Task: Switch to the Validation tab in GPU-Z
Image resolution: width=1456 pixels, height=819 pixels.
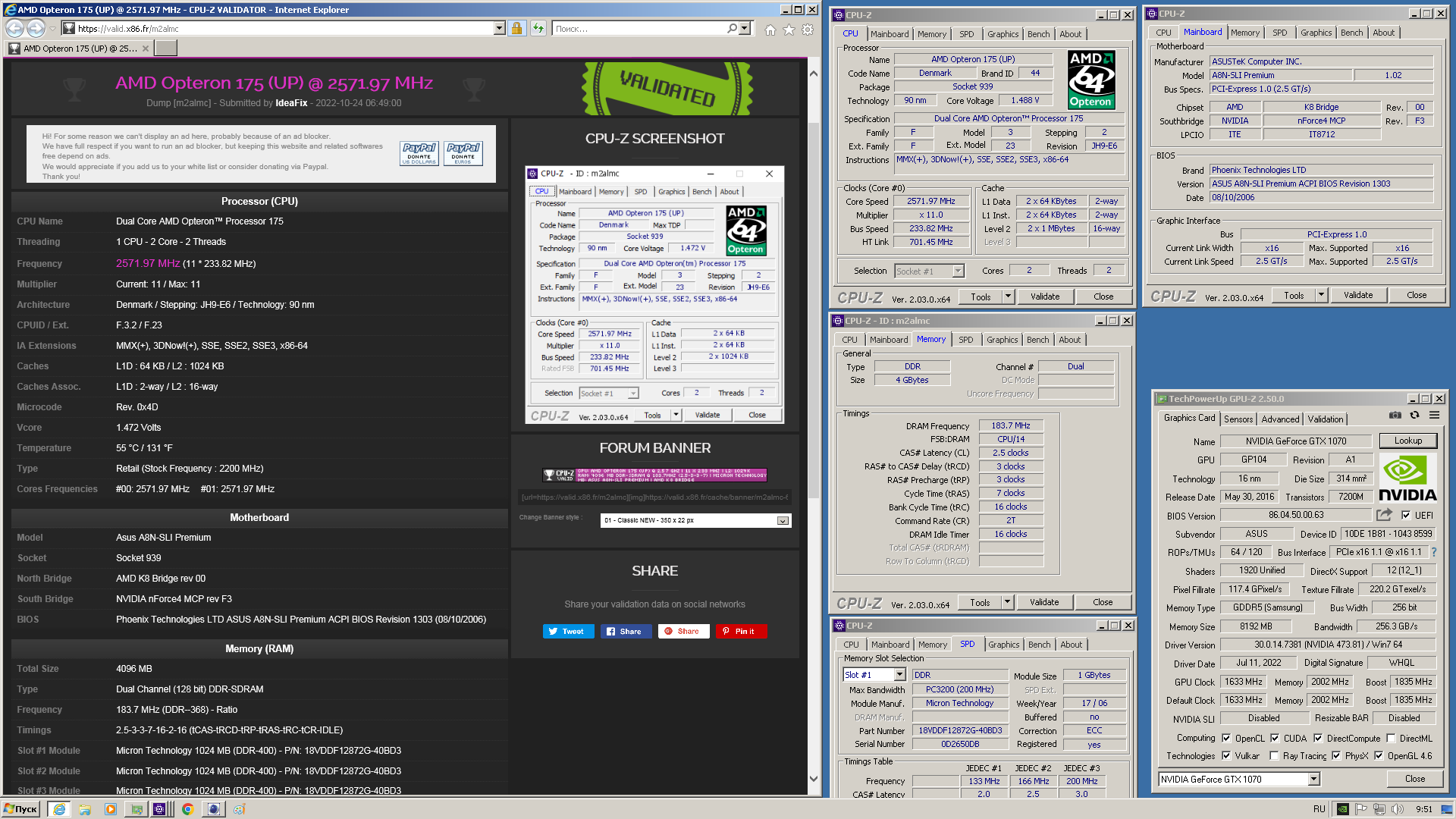Action: (x=1326, y=419)
